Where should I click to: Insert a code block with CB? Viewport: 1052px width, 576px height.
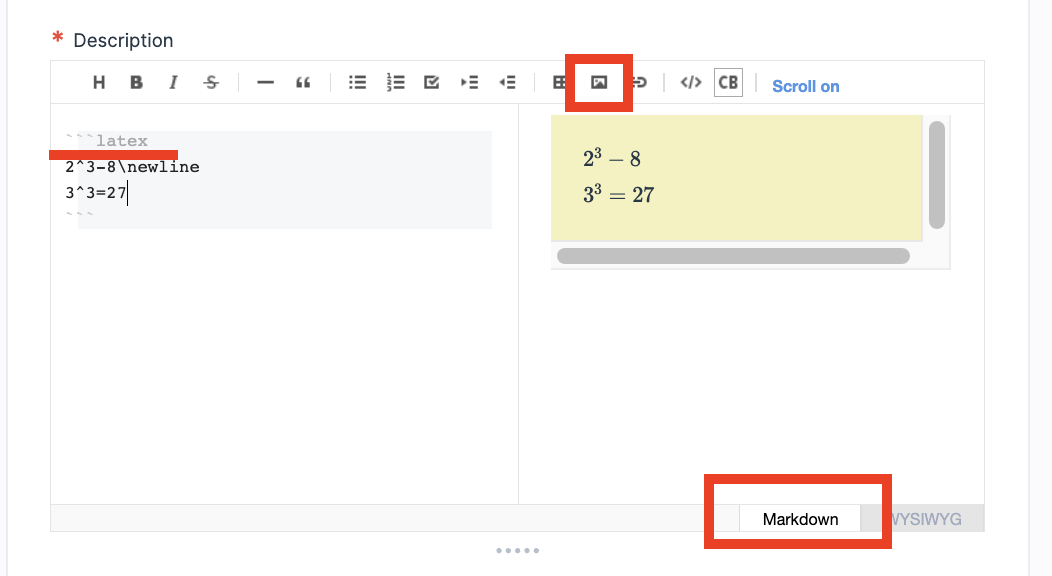(x=729, y=82)
